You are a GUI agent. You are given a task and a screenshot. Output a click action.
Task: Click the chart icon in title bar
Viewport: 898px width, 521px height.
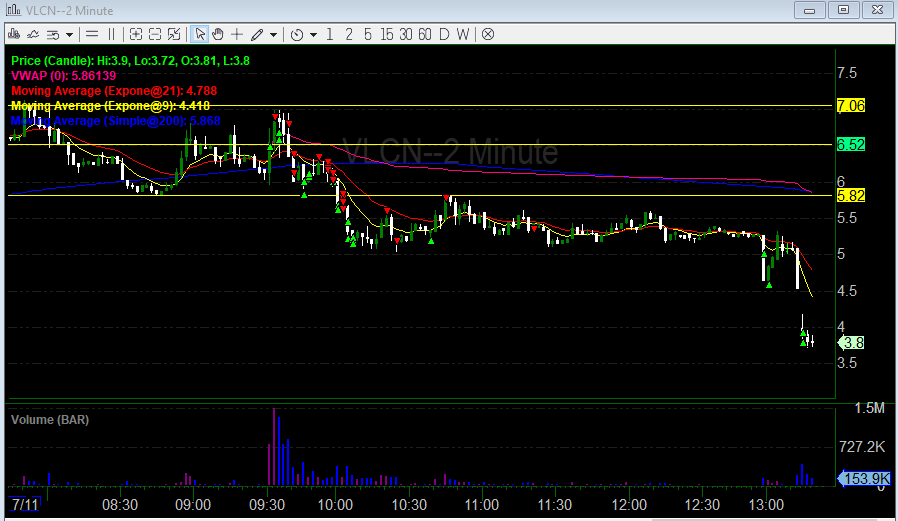click(13, 10)
